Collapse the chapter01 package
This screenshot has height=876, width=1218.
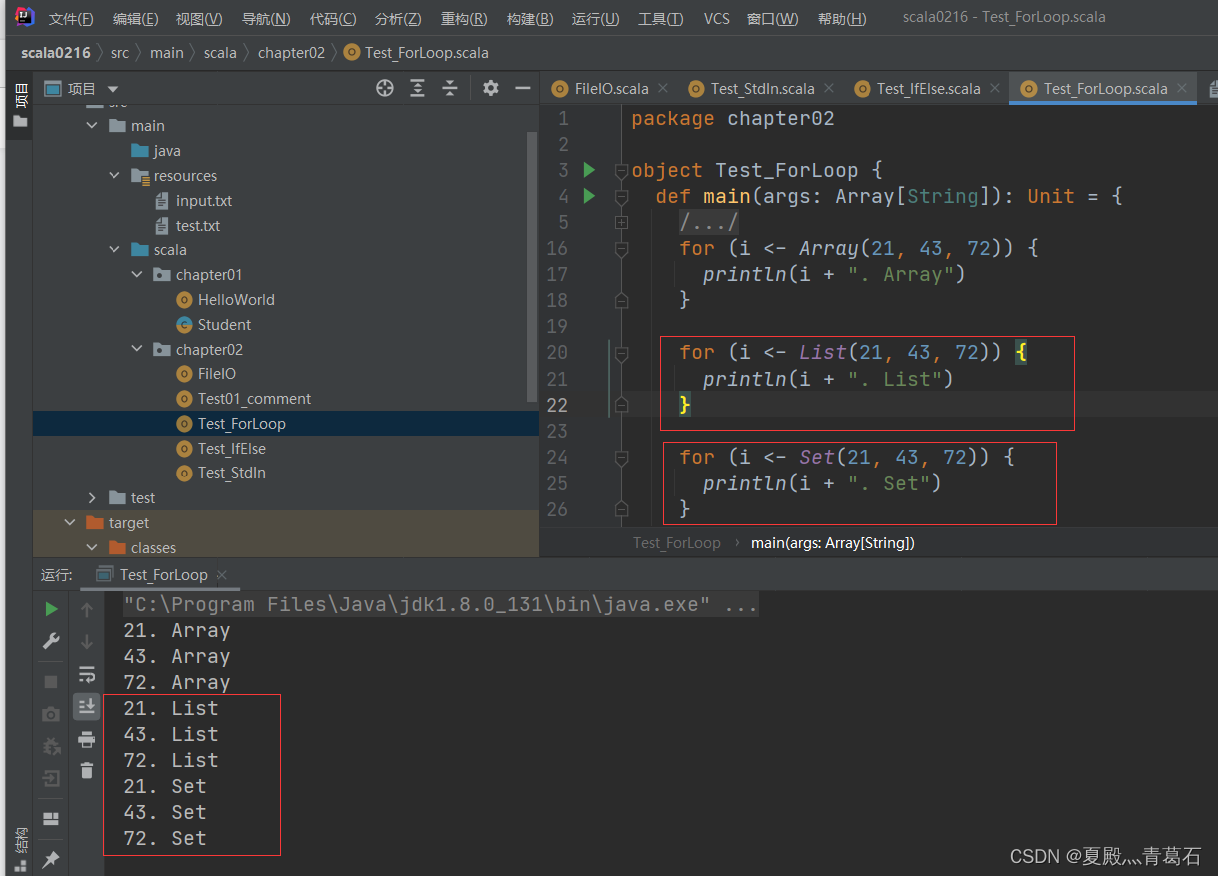tap(137, 275)
